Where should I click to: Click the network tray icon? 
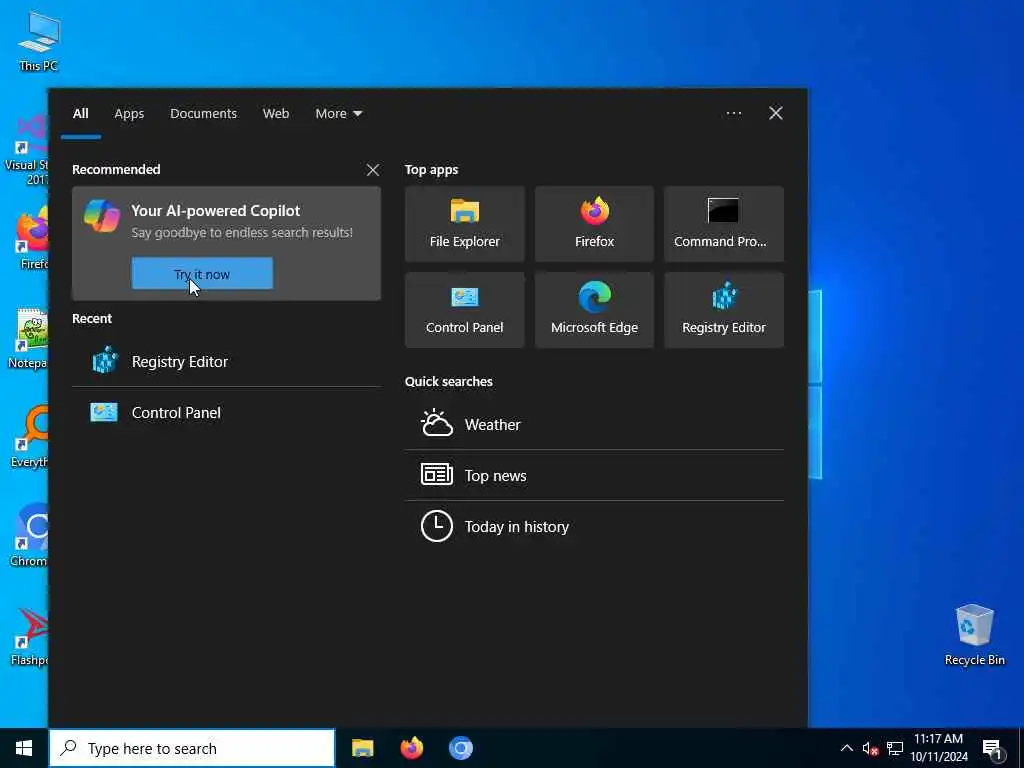895,748
